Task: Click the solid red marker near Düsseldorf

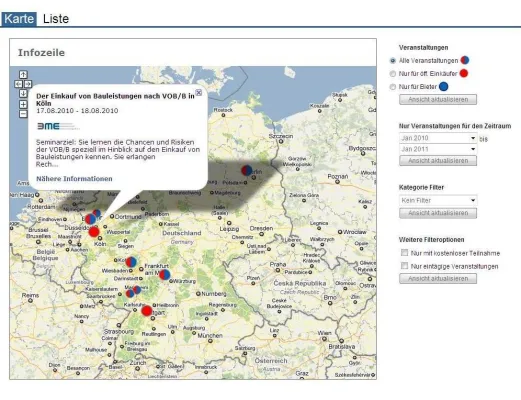Action: pos(94,232)
